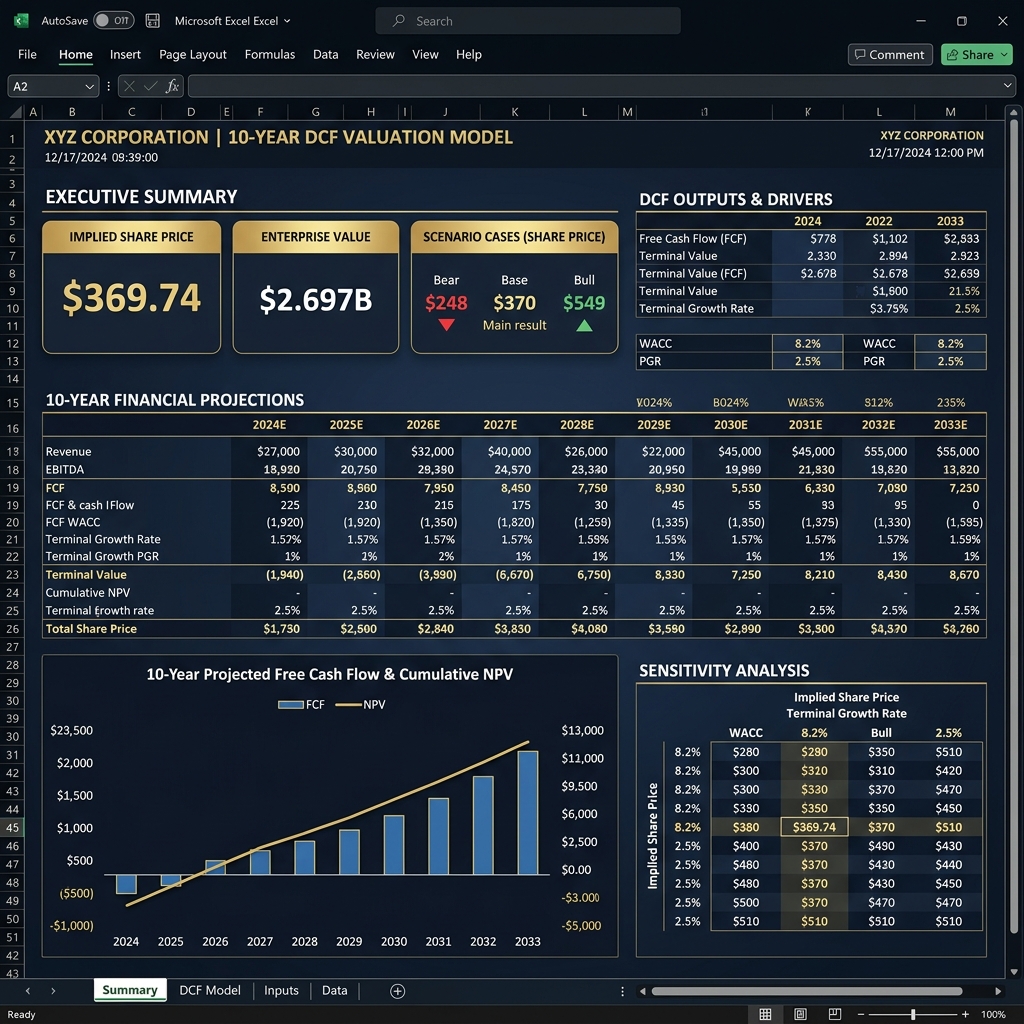Click the FCF legend swatch in chart
The width and height of the screenshot is (1024, 1024).
point(291,705)
